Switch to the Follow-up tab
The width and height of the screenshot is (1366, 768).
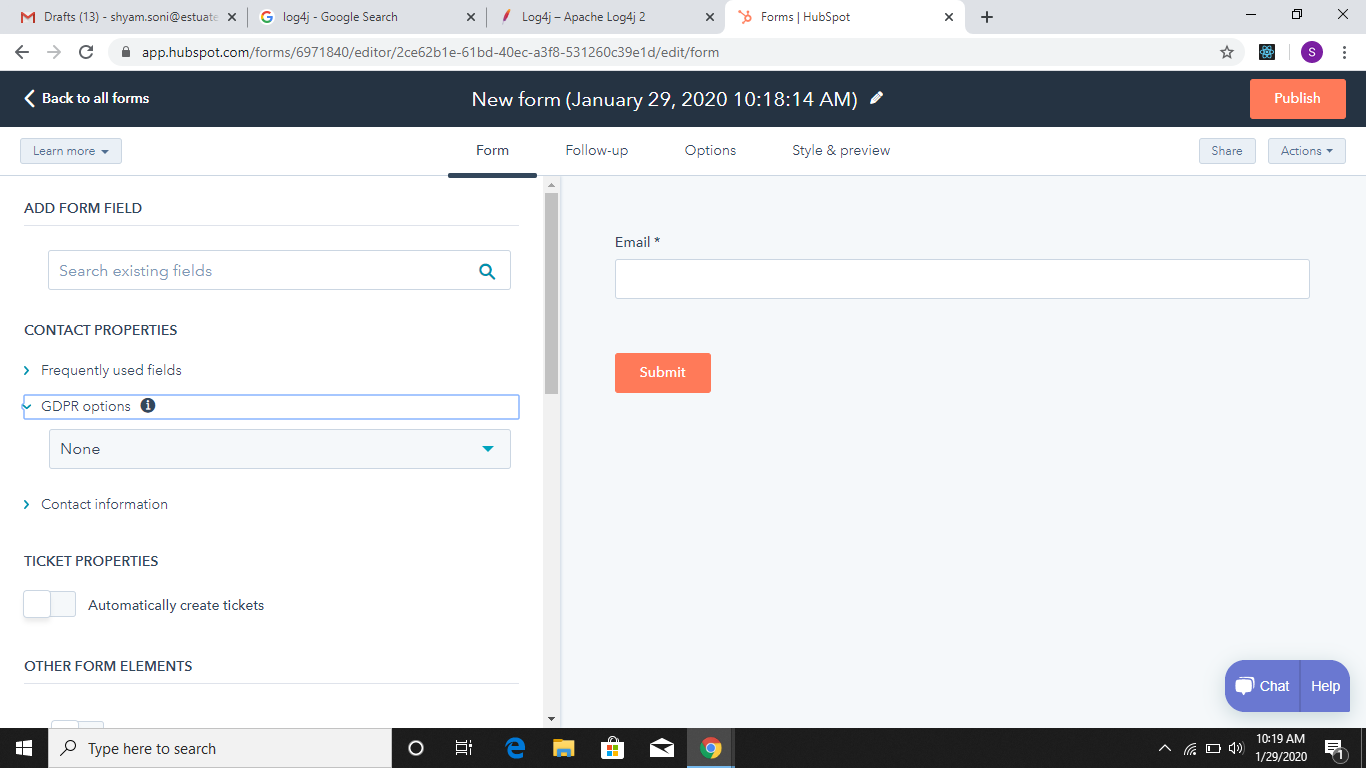596,150
